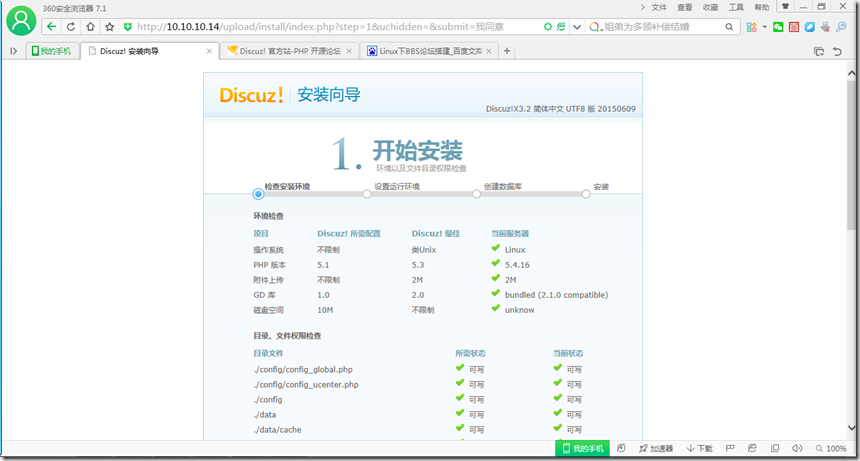Open the skin shirt icon in title bar
860x461 pixels.
click(785, 7)
